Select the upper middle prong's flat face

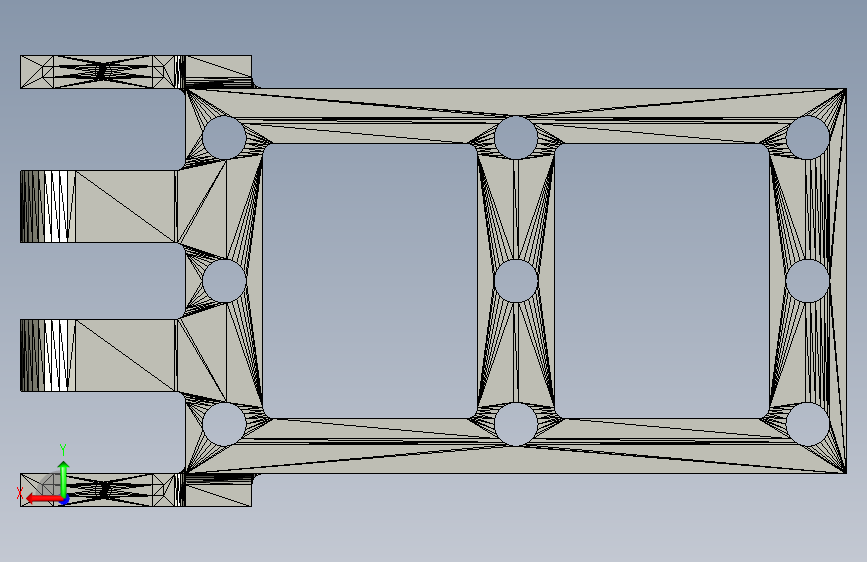(x=126, y=206)
